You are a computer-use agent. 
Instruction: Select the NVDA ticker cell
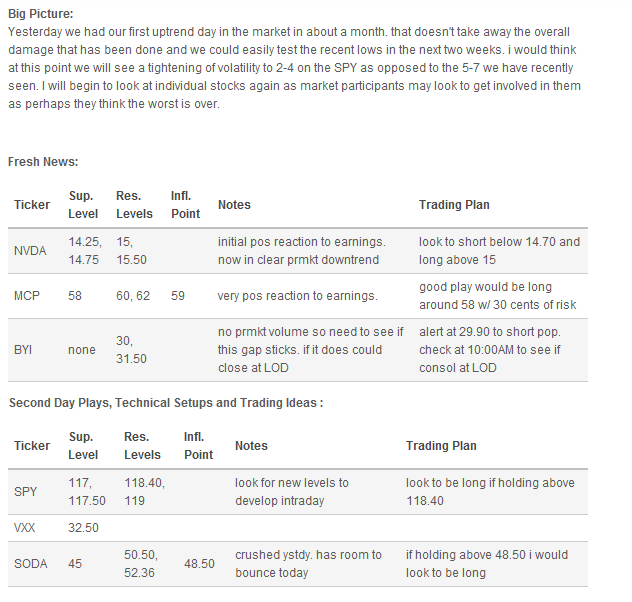point(30,251)
